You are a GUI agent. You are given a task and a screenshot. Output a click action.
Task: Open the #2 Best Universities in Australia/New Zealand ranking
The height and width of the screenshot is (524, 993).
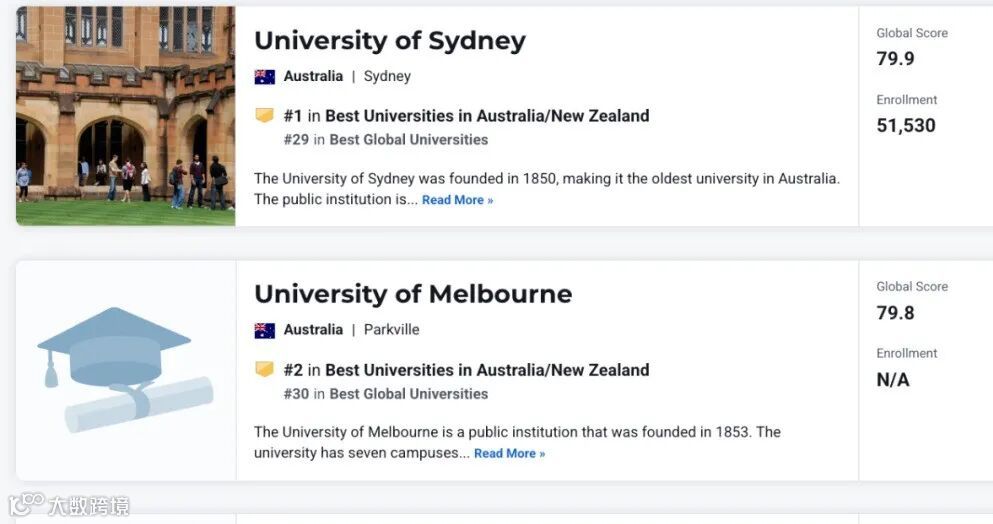click(466, 370)
